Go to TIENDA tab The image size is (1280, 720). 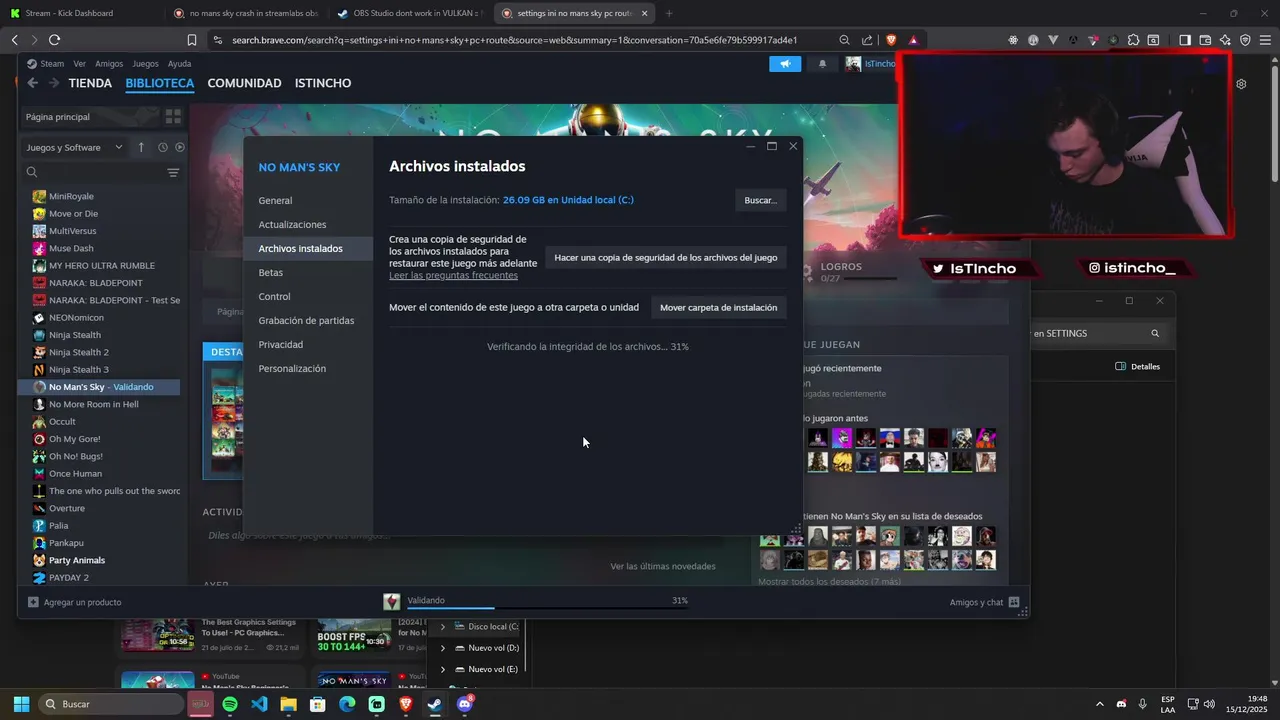[x=90, y=83]
